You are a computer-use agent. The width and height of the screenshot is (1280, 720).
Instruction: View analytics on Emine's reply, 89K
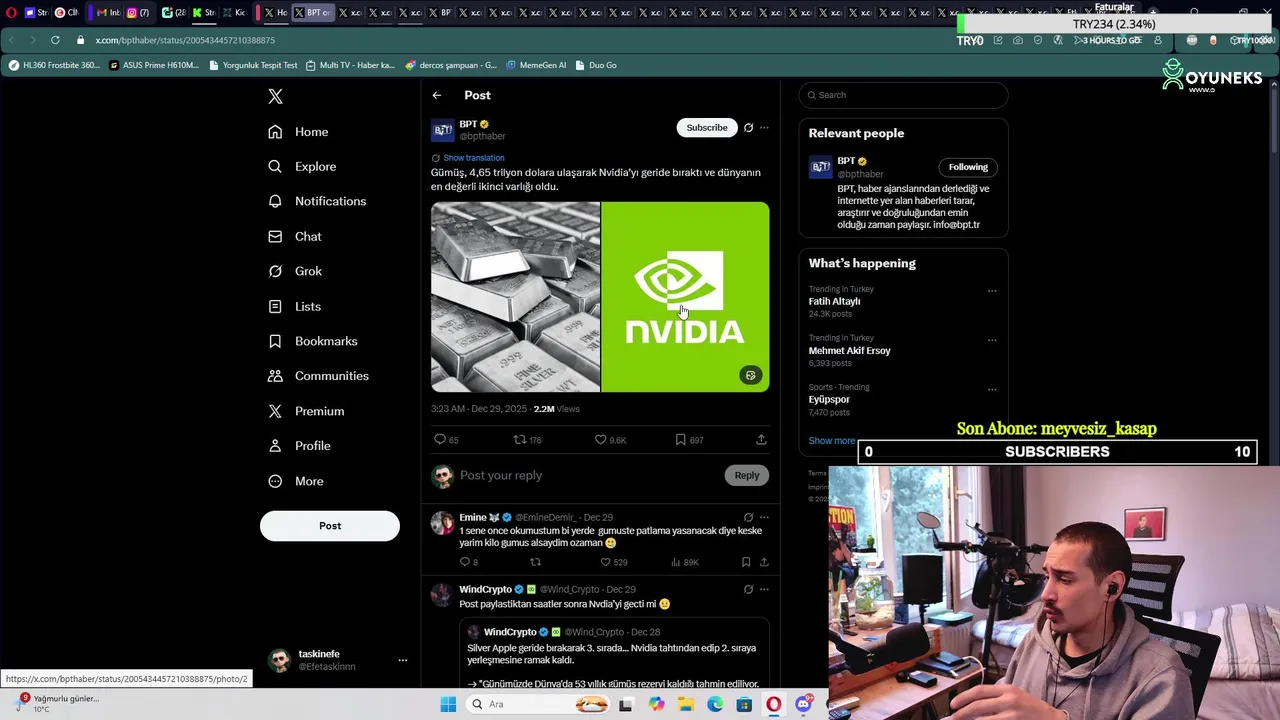(685, 562)
